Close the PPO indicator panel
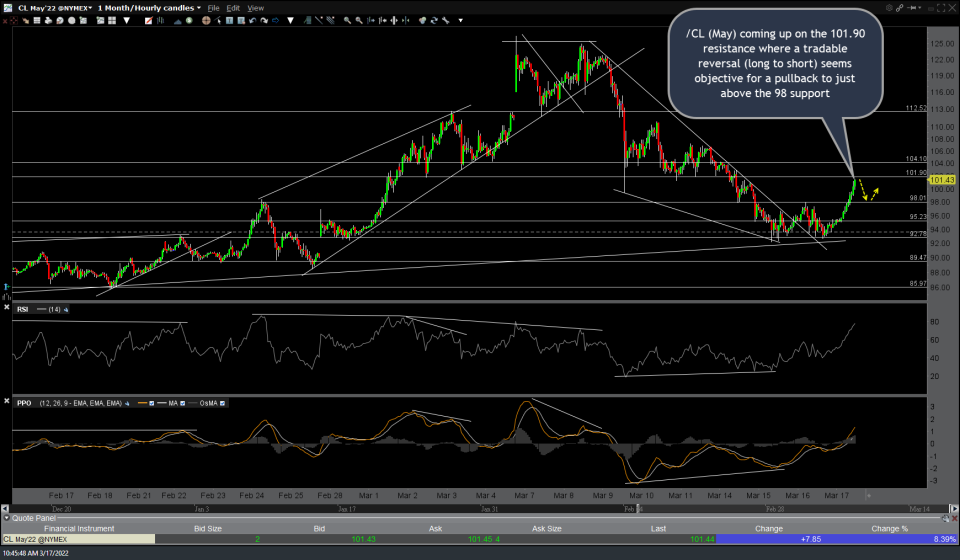Image resolution: width=960 pixels, height=560 pixels. click(x=8, y=402)
